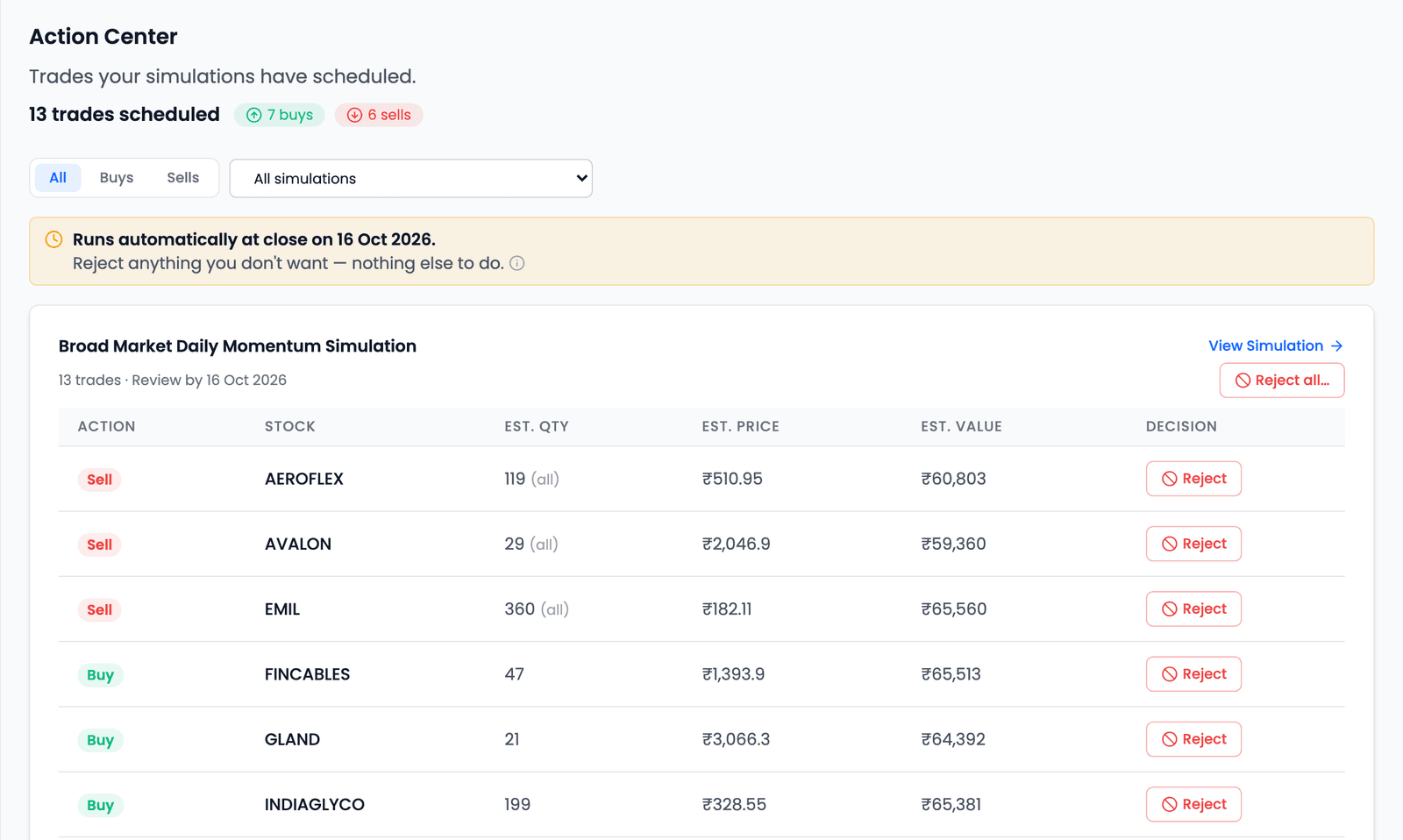This screenshot has height=840, width=1403.
Task: Click the EMIL stock name
Action: pos(282,609)
